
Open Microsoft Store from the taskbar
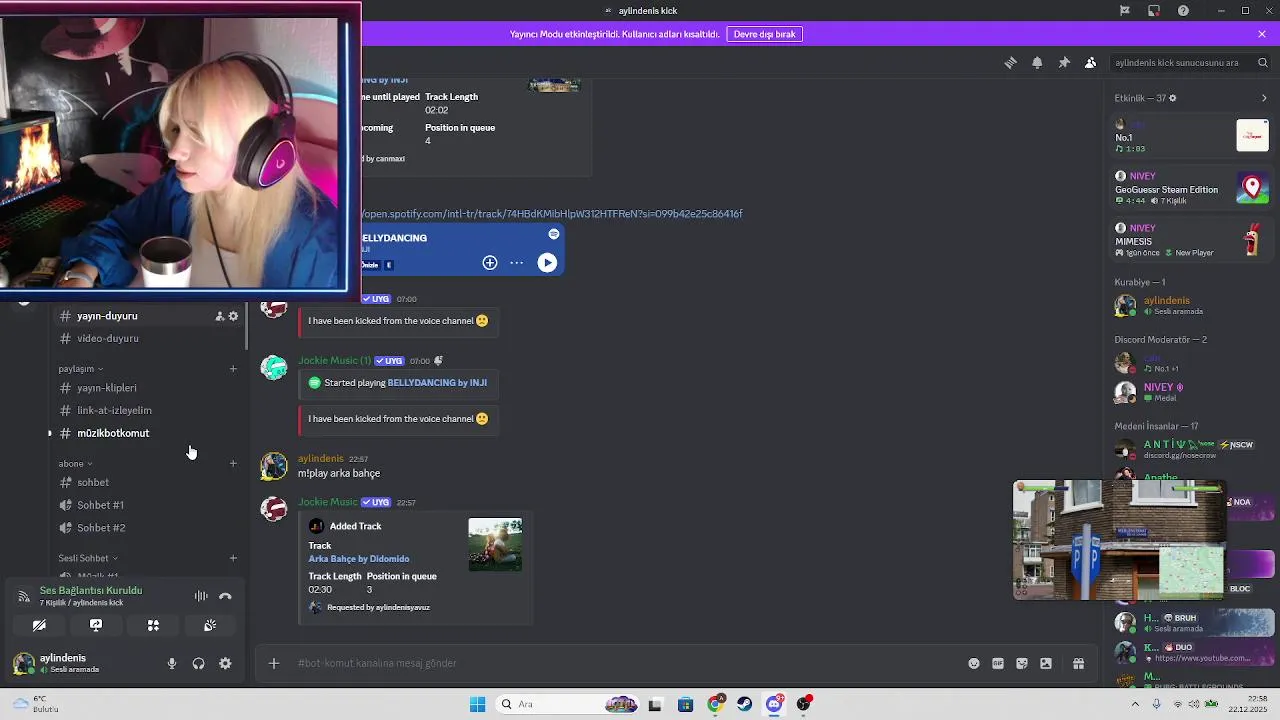click(685, 704)
